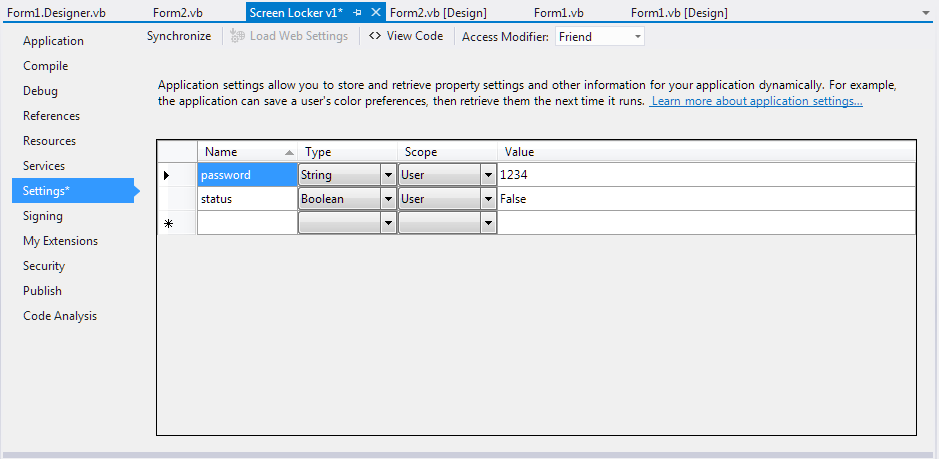Open the Form2.vb [Design] tab
This screenshot has width=939, height=459.
click(438, 13)
